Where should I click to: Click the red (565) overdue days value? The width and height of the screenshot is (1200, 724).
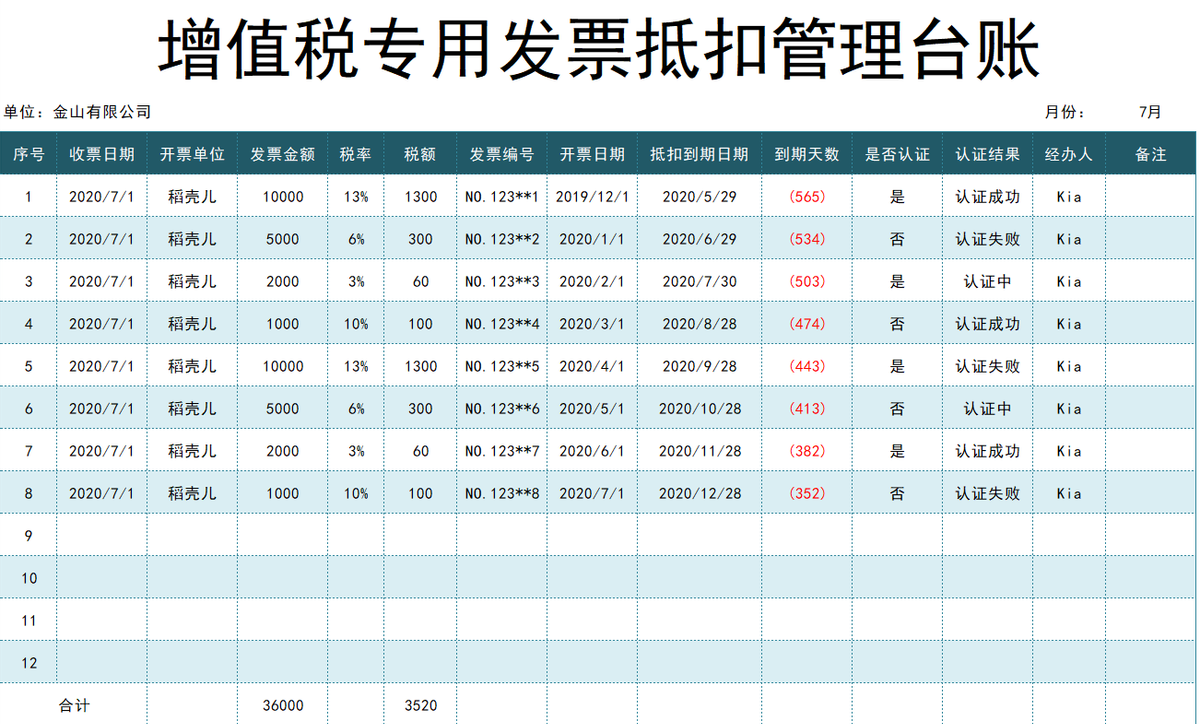tap(806, 196)
